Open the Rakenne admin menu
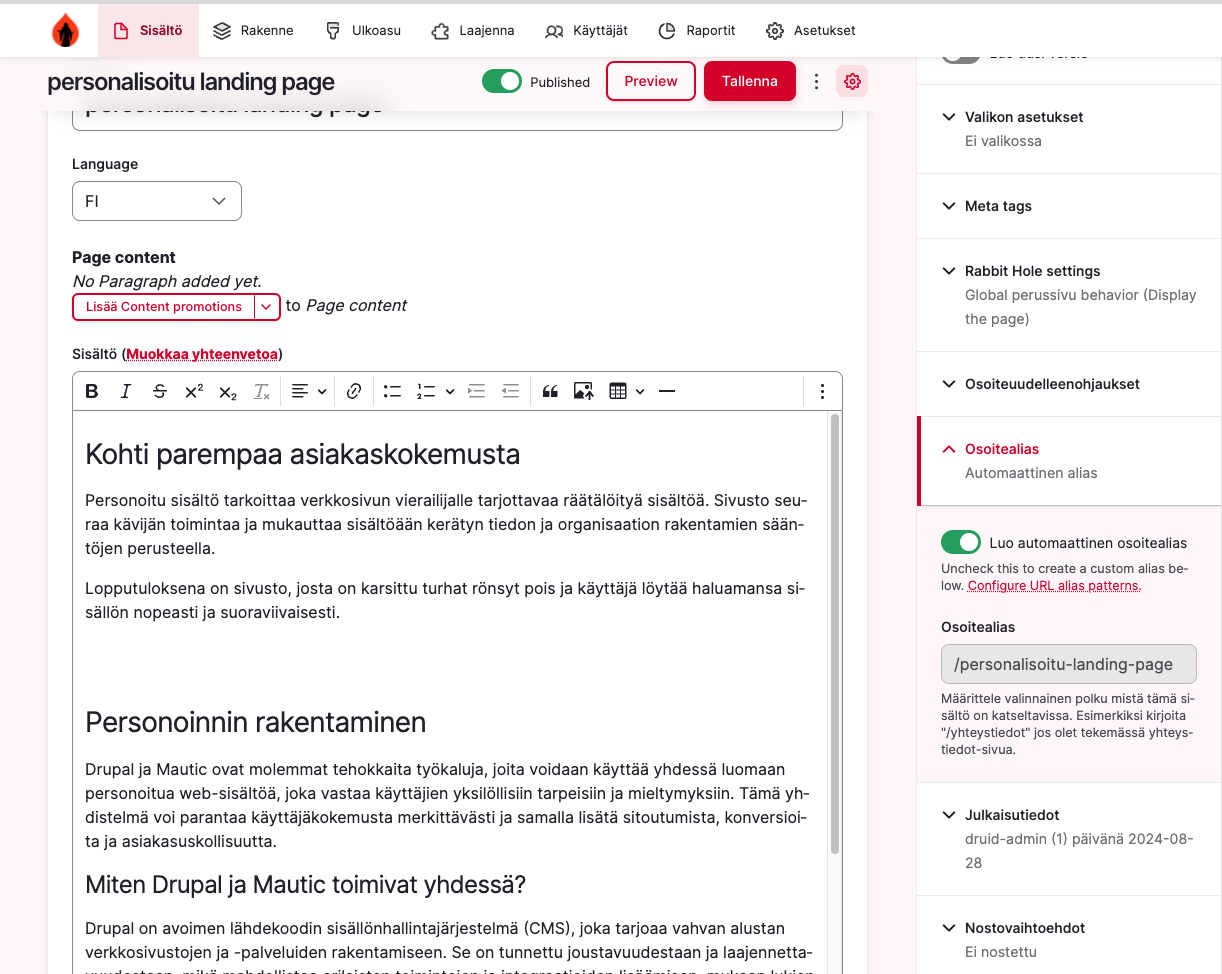Screen dimensions: 1222x974 [x=254, y=31]
